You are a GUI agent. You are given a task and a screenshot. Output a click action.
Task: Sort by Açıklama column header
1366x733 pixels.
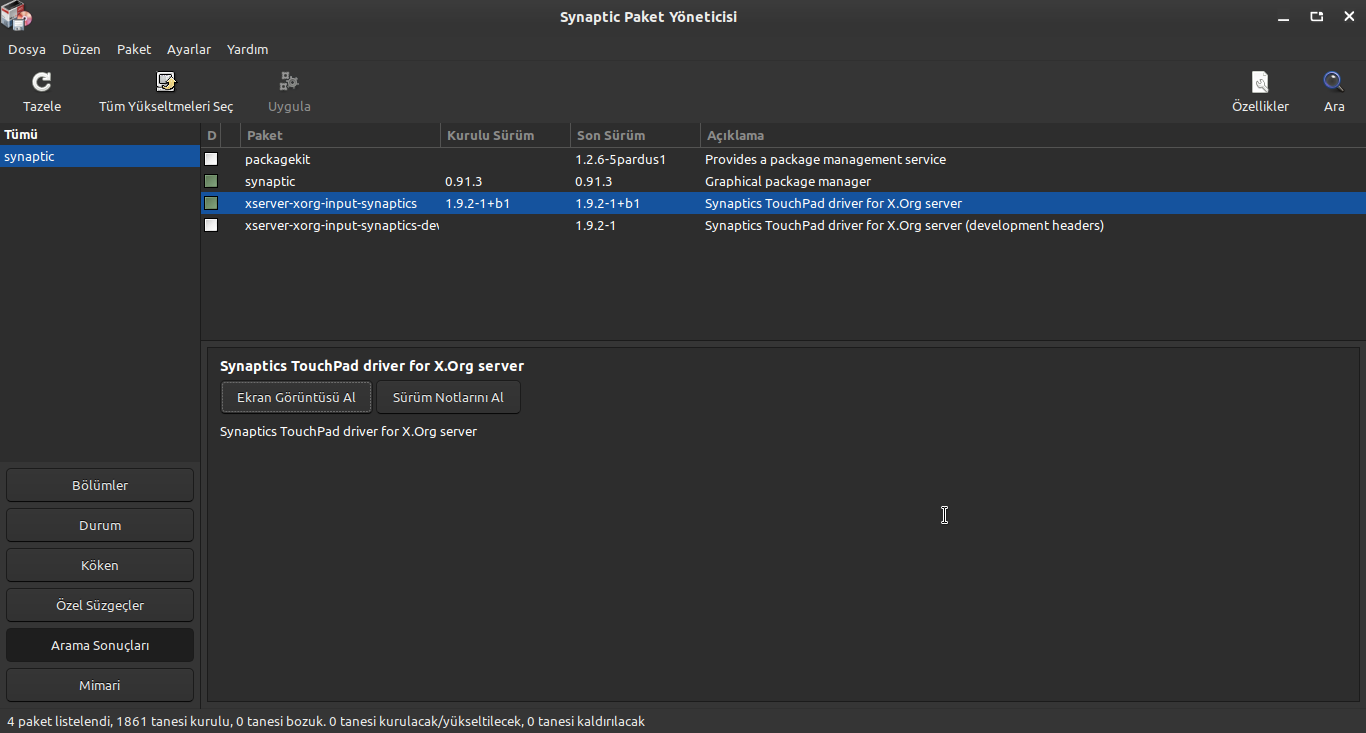[1033, 135]
